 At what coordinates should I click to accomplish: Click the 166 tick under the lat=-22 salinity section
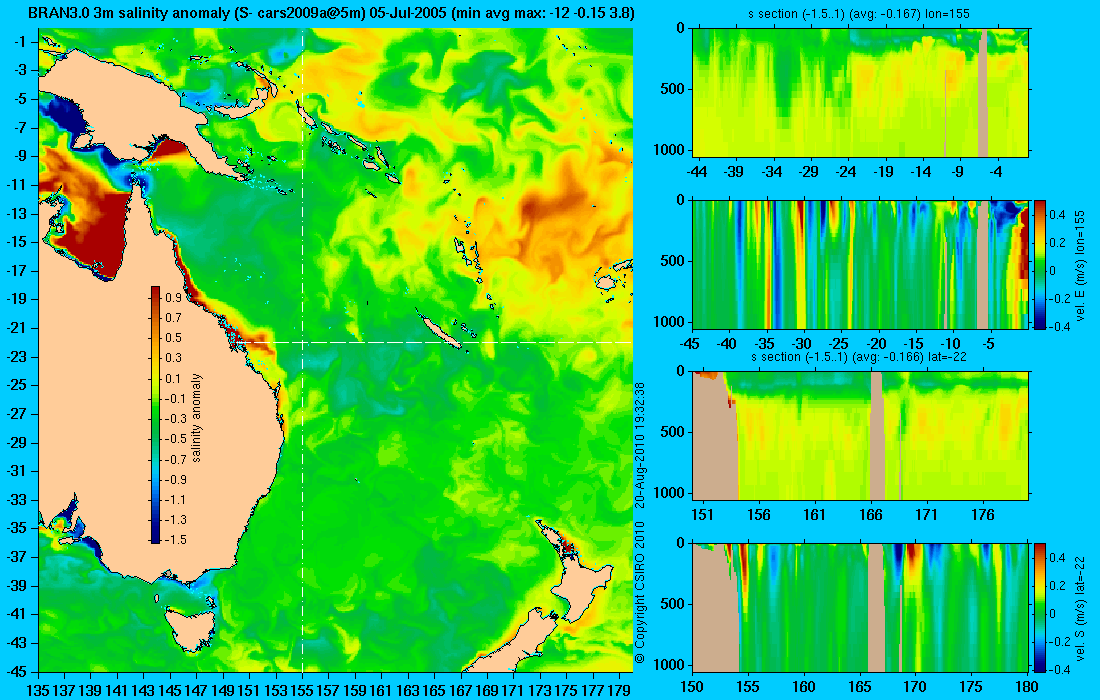click(871, 515)
